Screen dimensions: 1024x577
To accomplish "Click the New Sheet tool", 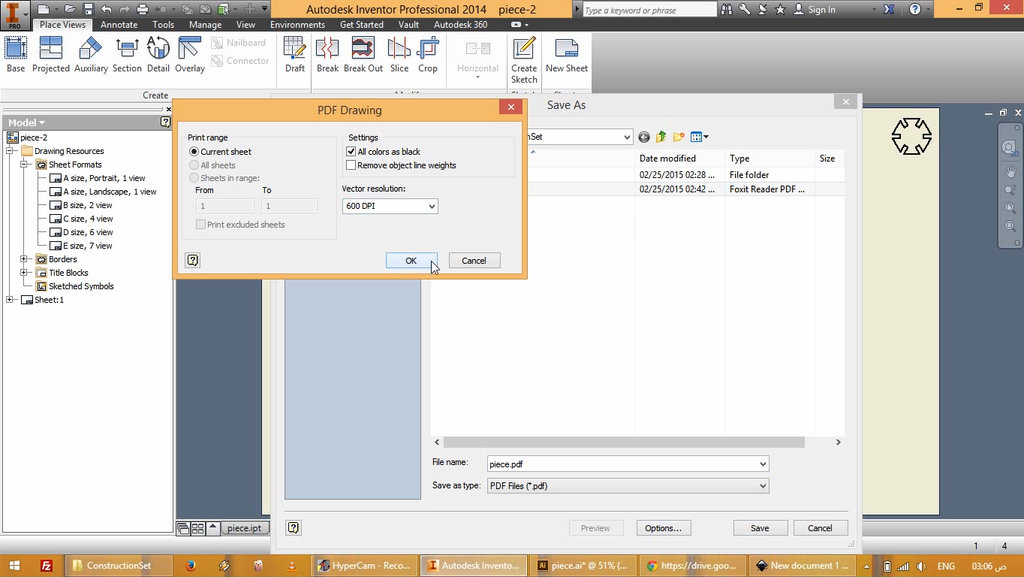I will pos(566,55).
